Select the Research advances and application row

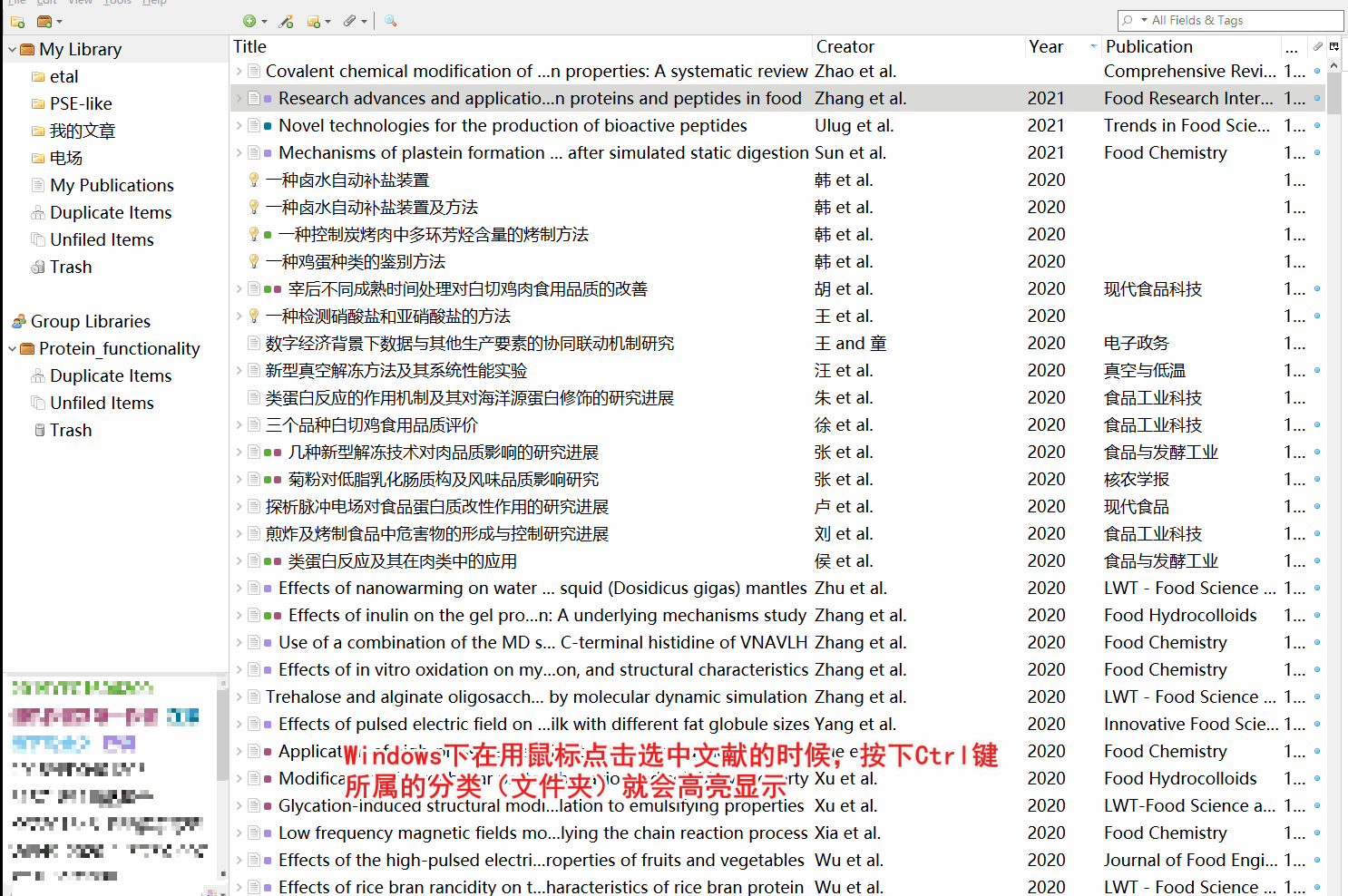coord(779,98)
